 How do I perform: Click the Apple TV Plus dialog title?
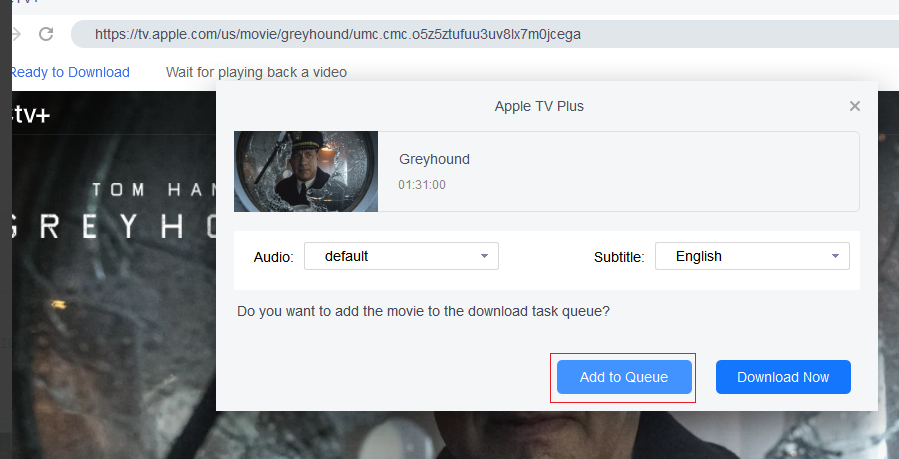point(539,106)
